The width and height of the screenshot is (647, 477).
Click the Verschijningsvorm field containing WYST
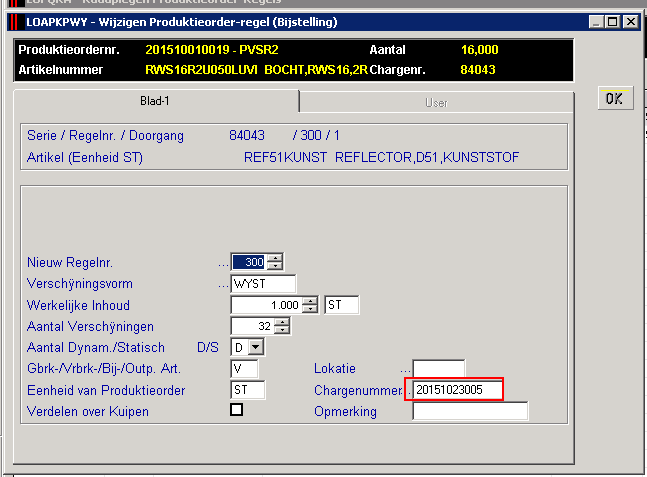263,284
